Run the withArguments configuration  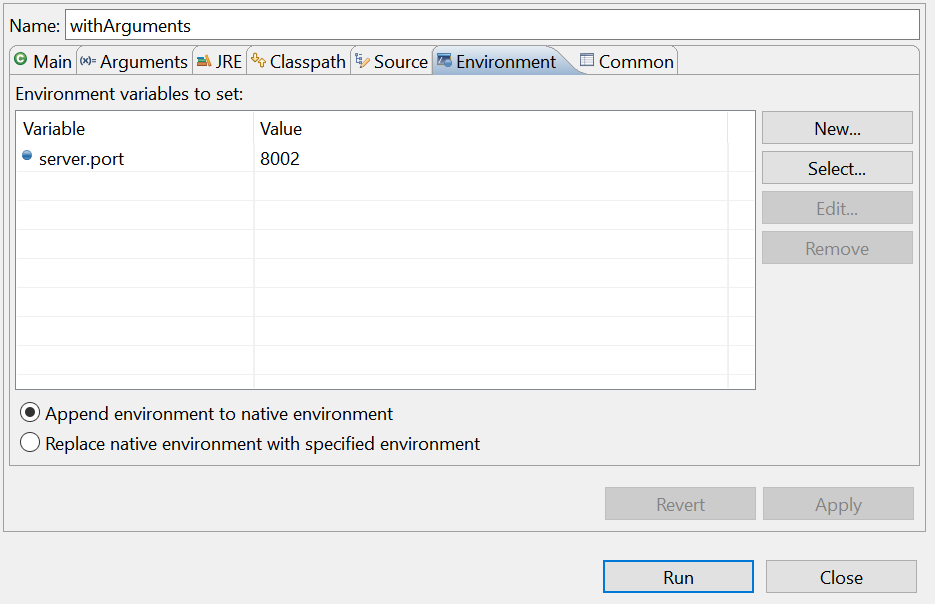[x=678, y=577]
